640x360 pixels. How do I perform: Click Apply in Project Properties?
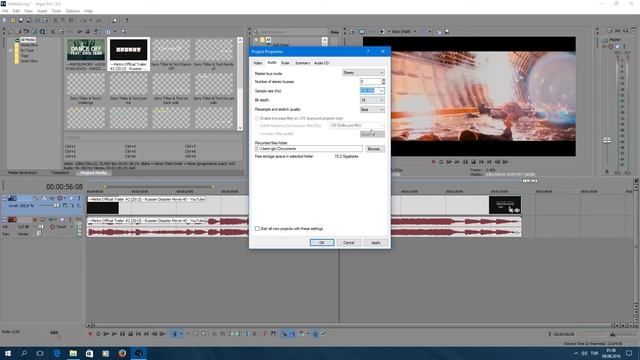pyautogui.click(x=376, y=242)
